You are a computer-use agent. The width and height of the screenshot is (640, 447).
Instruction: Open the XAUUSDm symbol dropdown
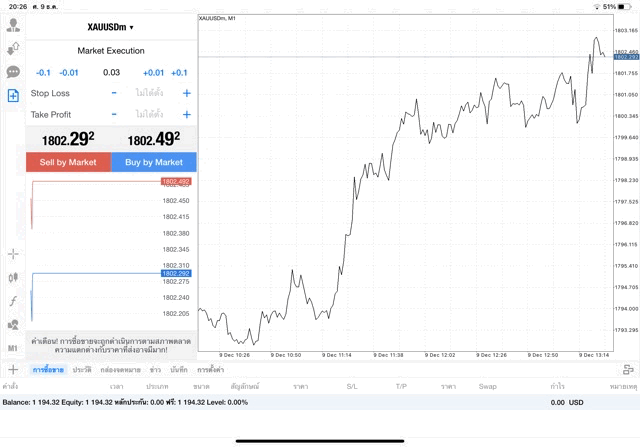[110, 27]
